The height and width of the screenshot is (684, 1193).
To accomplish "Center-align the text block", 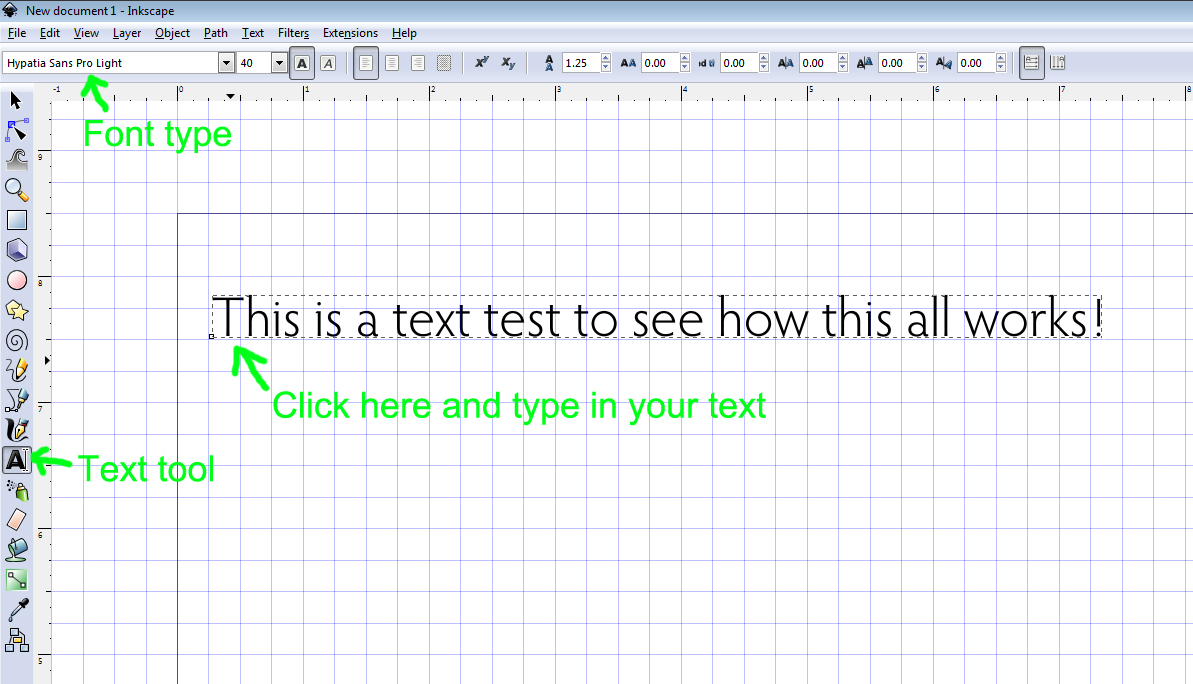I will [391, 62].
